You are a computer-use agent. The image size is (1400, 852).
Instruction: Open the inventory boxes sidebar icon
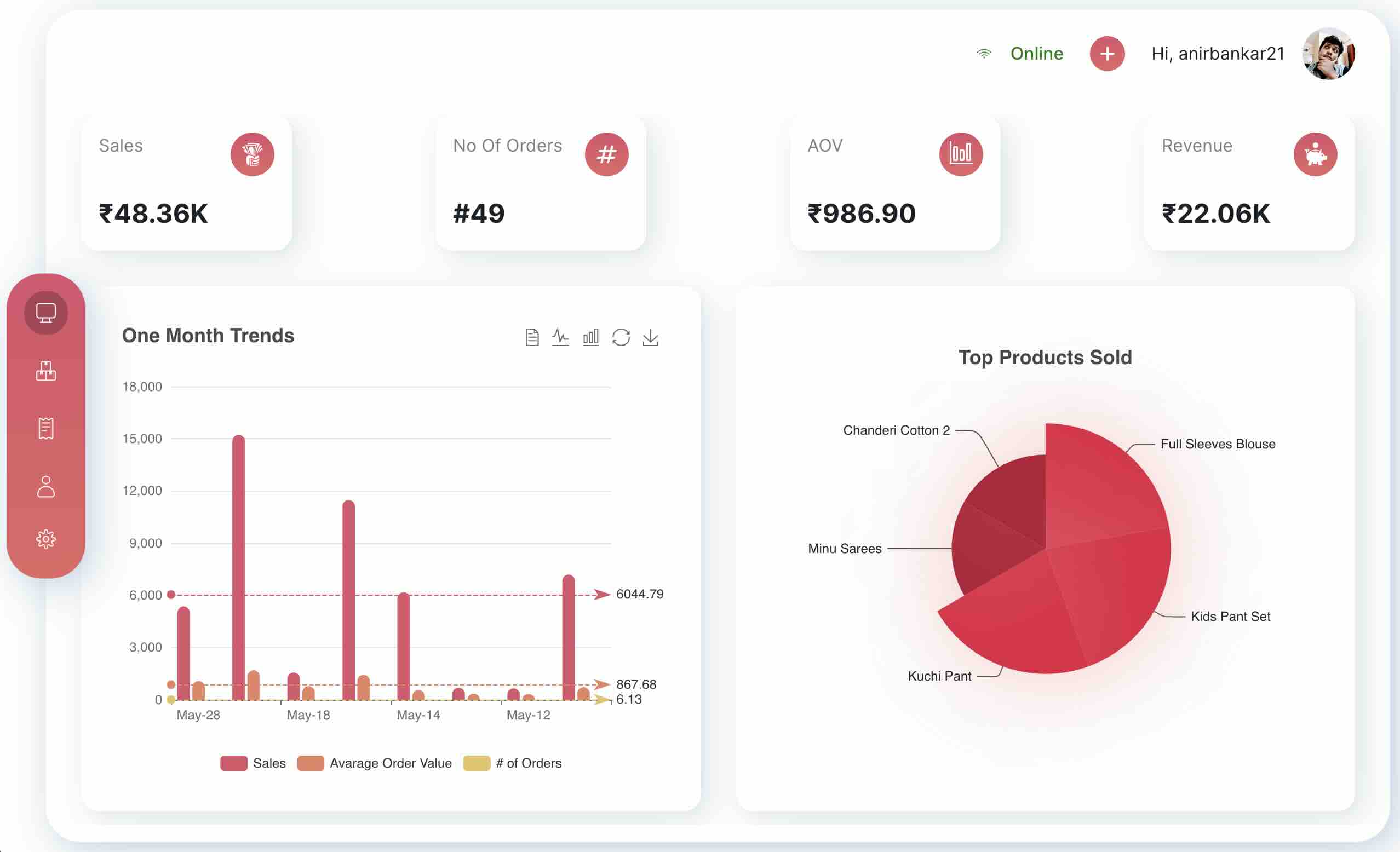(46, 371)
